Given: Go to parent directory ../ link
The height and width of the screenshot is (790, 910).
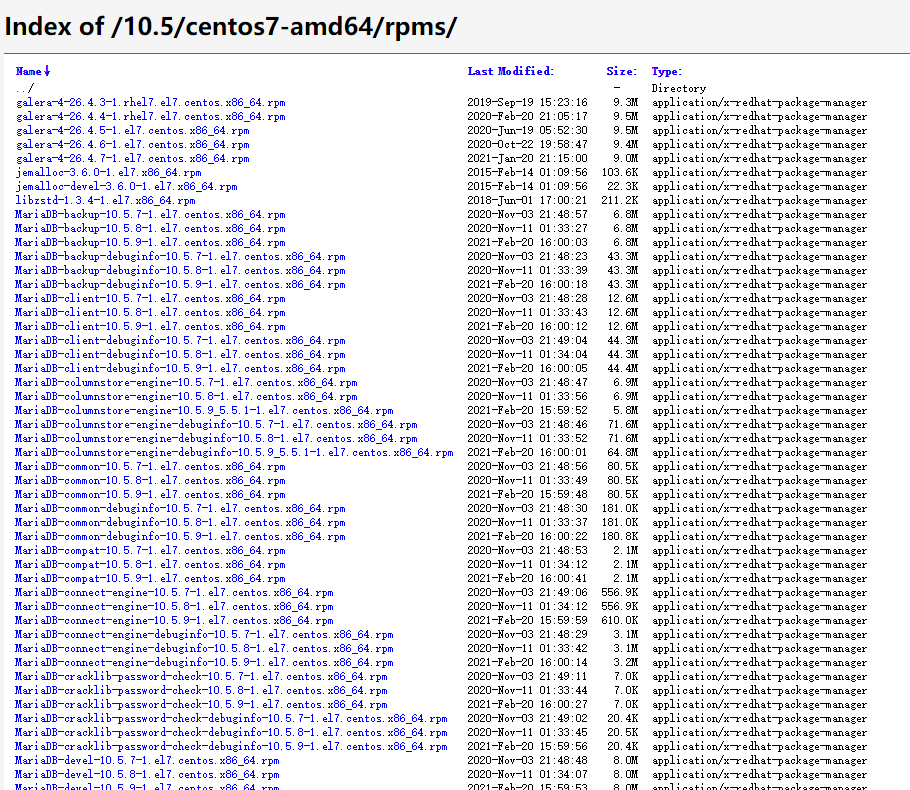Looking at the screenshot, I should 25,88.
